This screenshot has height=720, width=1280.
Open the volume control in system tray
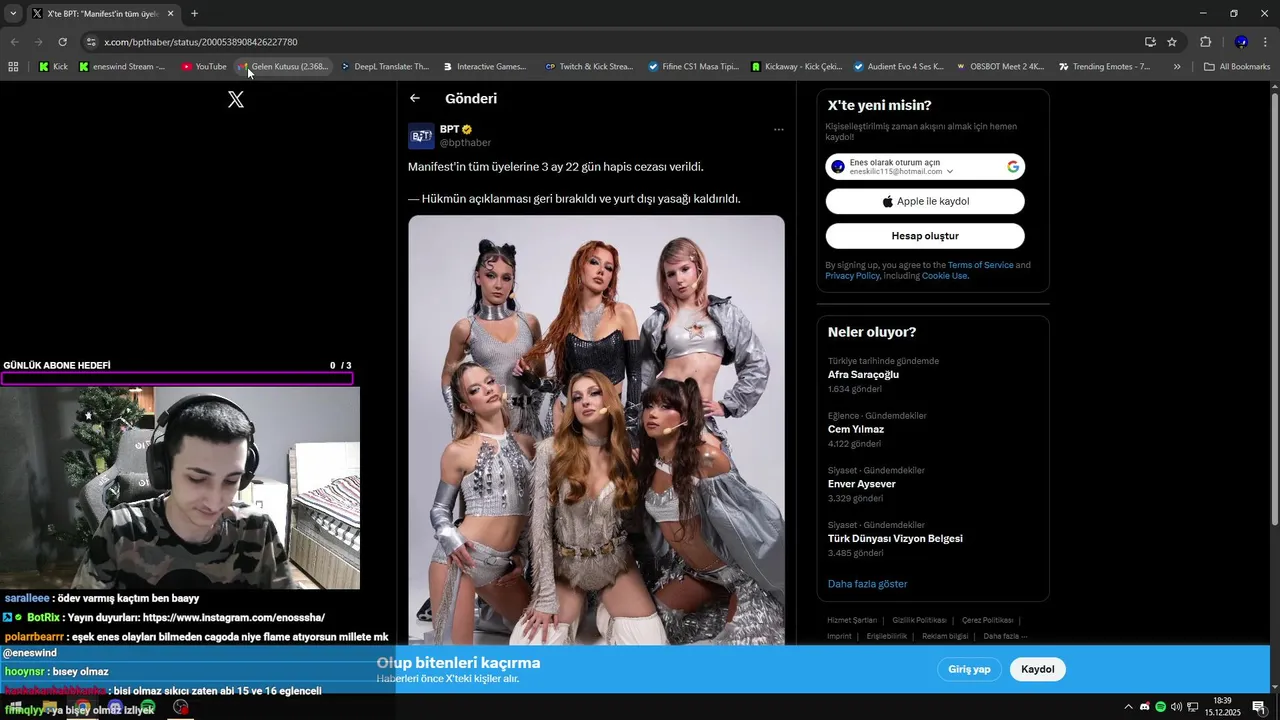(1176, 707)
